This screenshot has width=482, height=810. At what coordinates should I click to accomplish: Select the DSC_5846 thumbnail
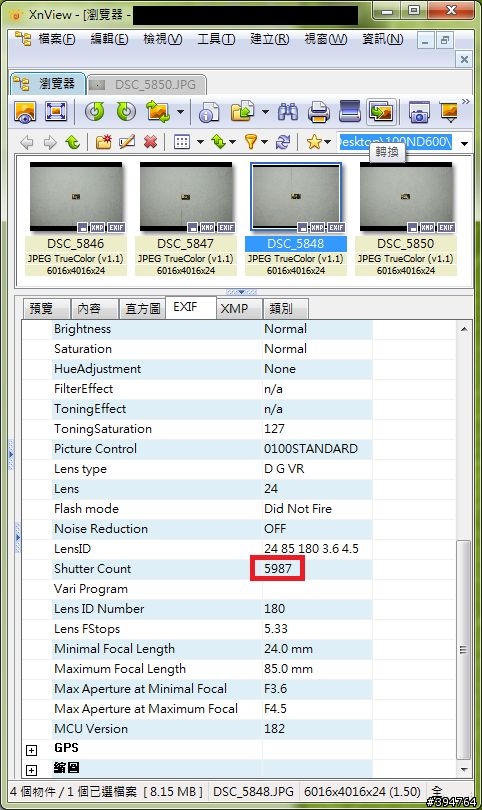point(75,219)
